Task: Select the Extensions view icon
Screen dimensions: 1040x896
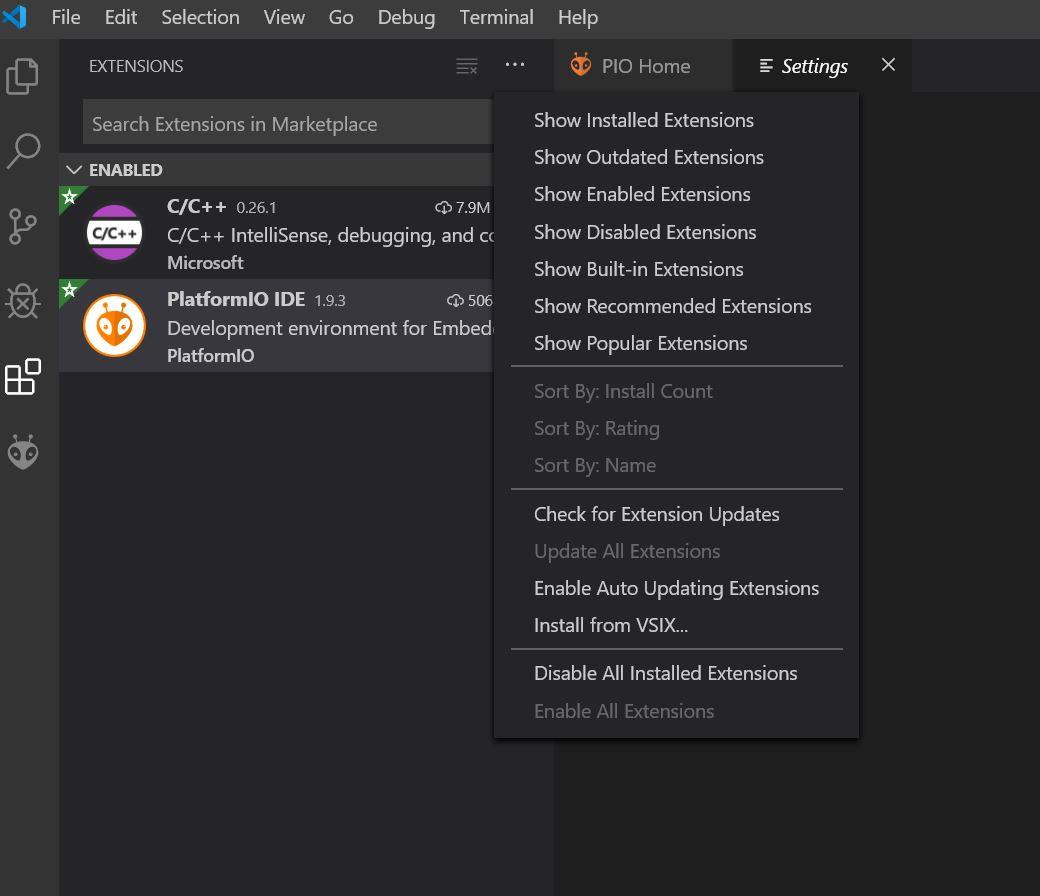Action: 23,377
